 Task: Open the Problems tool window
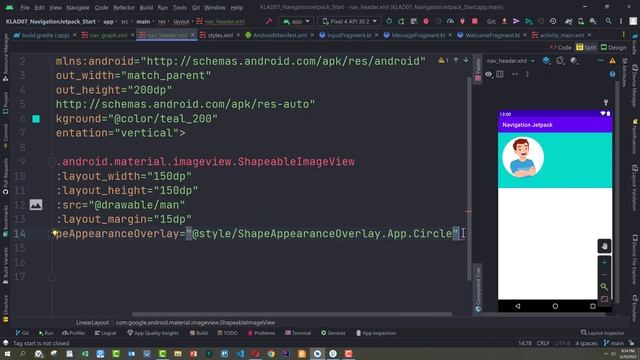[261, 333]
